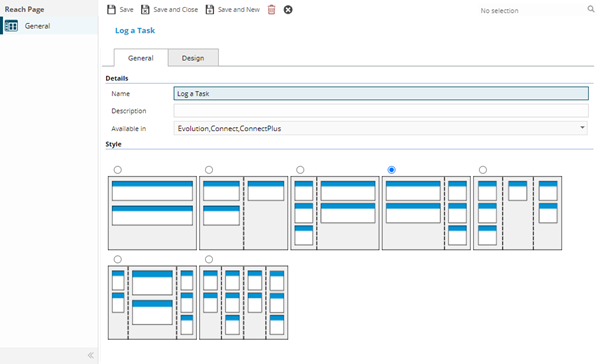Click the Description input field
Viewport: 600px width, 364px height.
(x=381, y=111)
